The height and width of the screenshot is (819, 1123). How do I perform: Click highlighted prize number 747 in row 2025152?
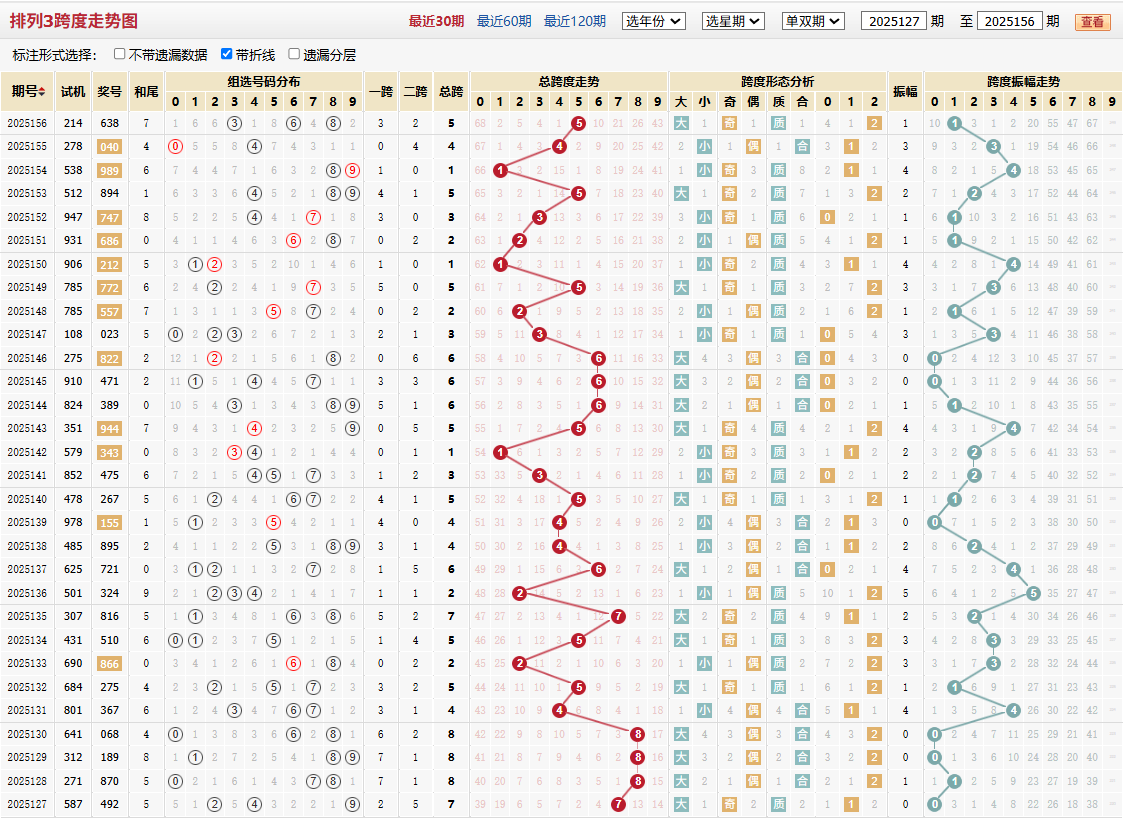[110, 218]
